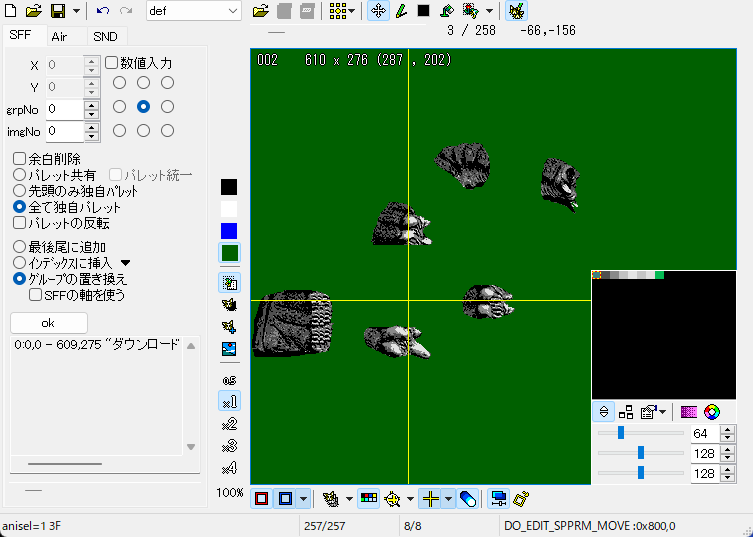Set zoom to x0.5

tap(230, 380)
